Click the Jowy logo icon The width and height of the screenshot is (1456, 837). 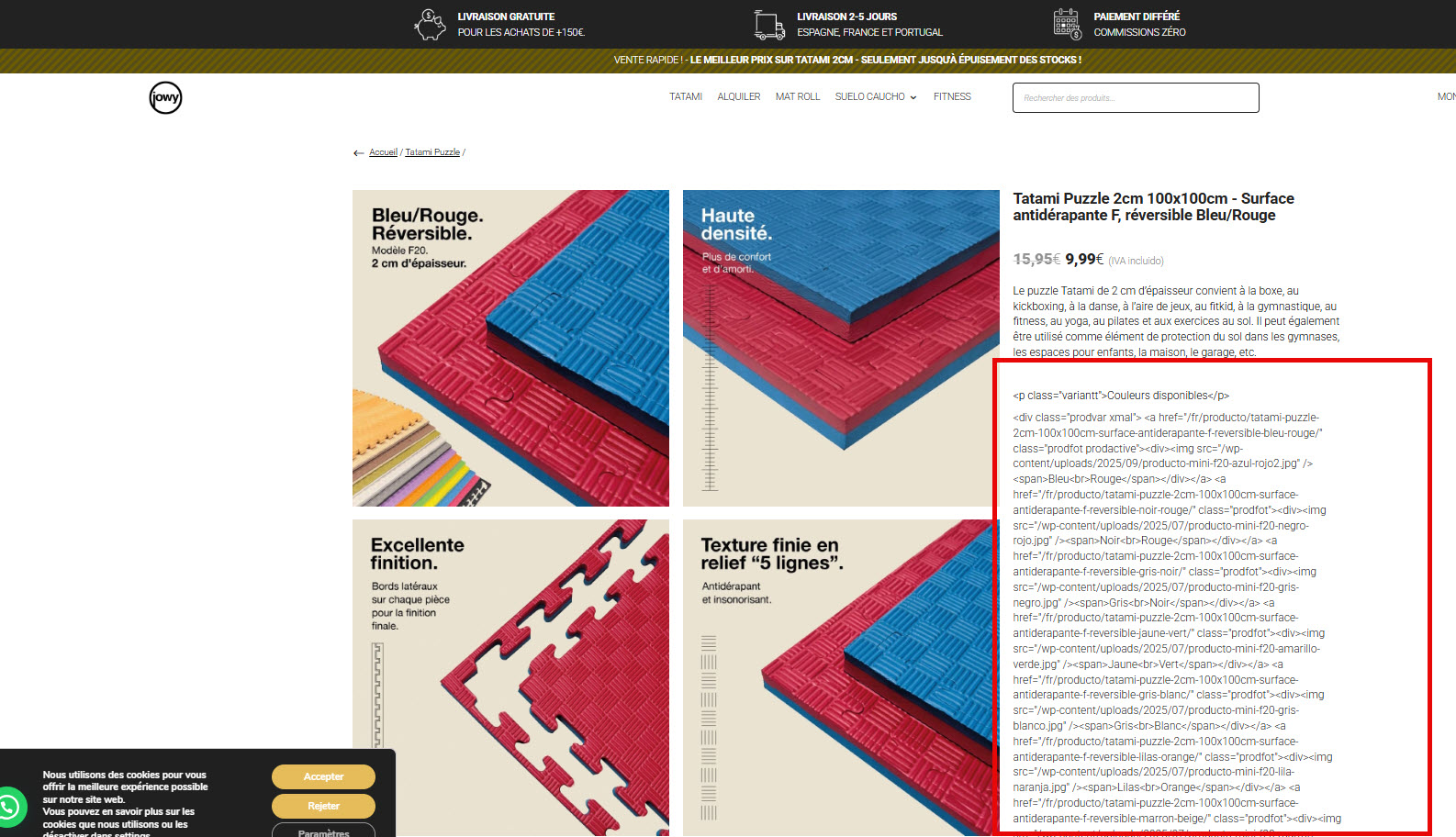coord(165,97)
